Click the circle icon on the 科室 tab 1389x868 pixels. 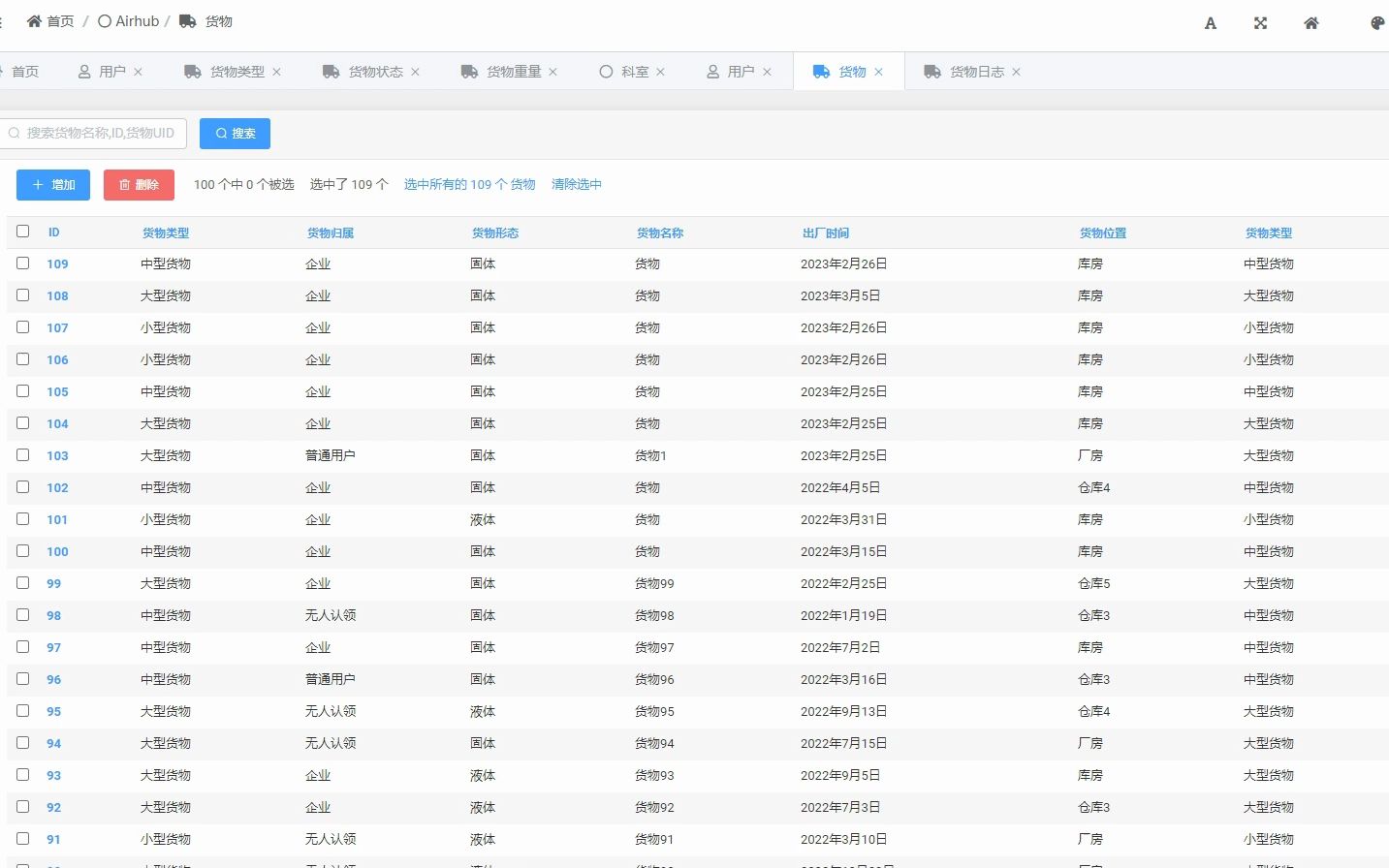[608, 71]
